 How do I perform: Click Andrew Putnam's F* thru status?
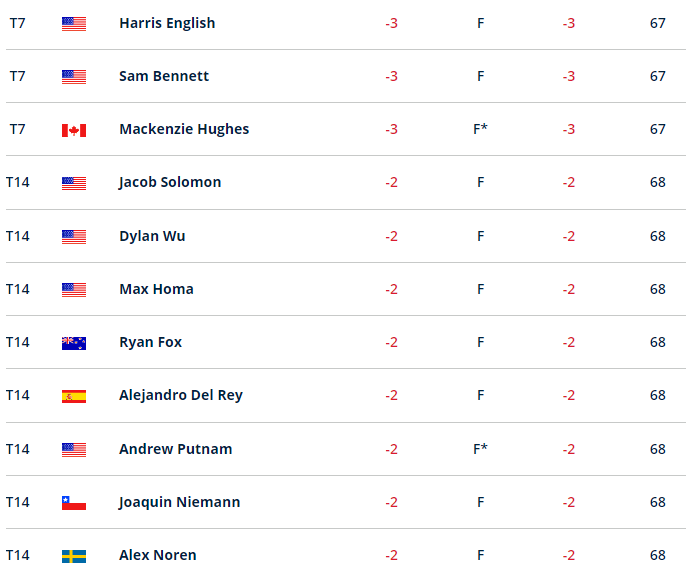coord(480,449)
